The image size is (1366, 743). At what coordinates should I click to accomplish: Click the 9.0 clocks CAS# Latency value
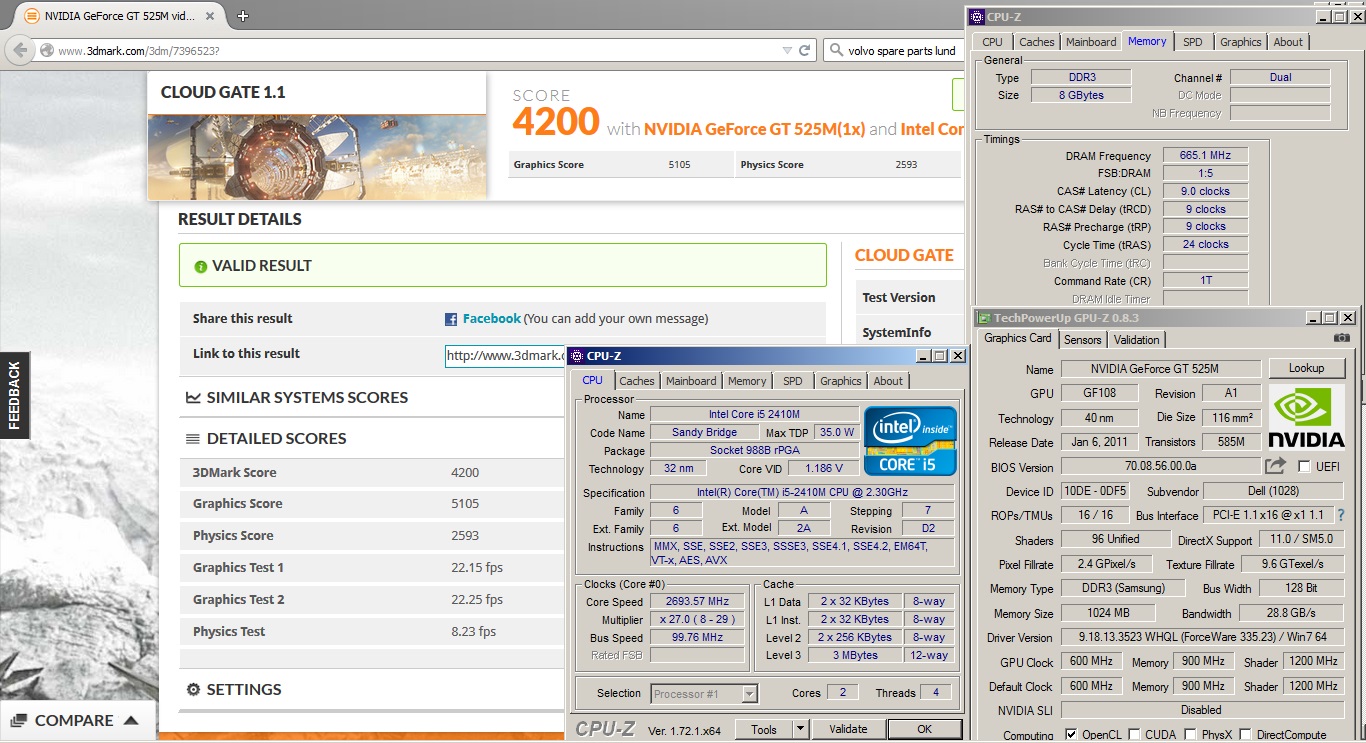click(x=1205, y=191)
